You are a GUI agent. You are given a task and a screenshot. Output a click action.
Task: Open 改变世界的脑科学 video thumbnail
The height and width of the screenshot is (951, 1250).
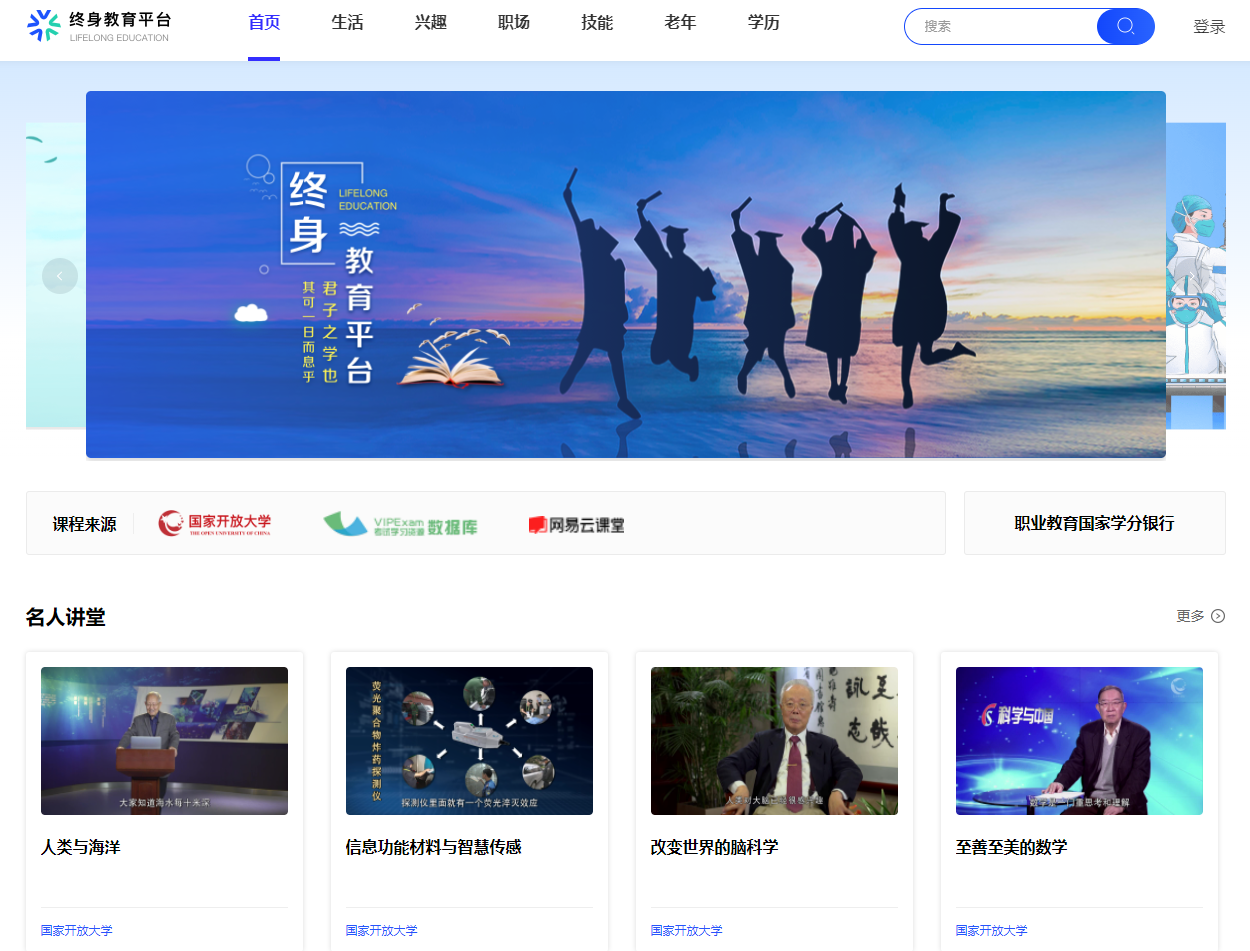(774, 741)
